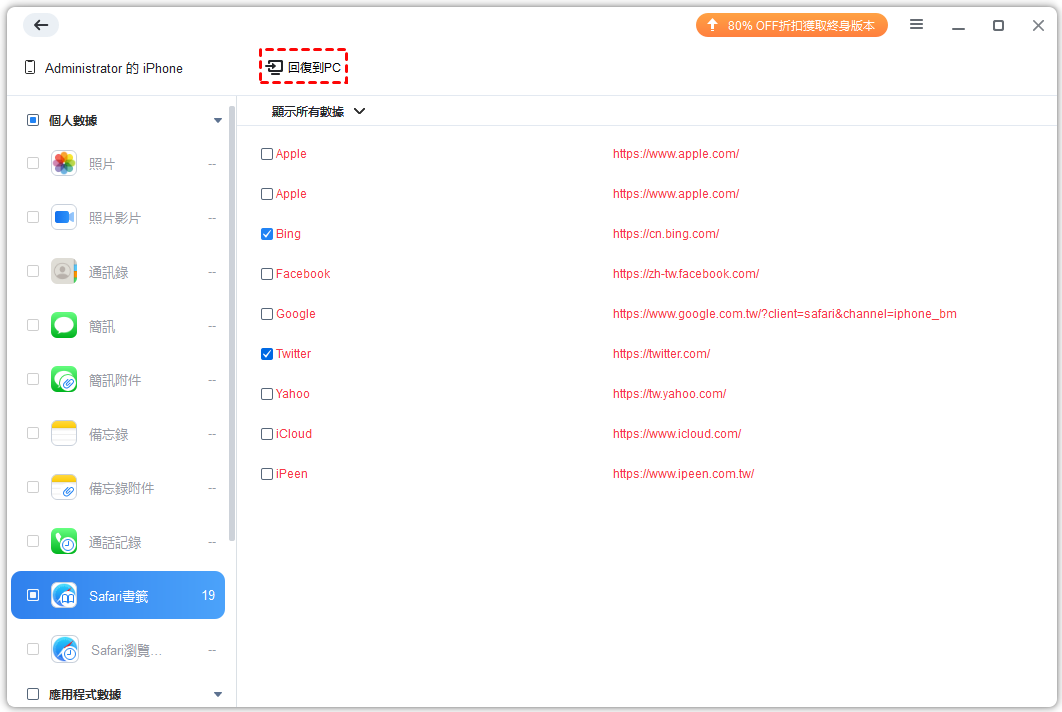The image size is (1062, 712).
Task: Open the hamburger menu icon
Action: click(x=916, y=25)
